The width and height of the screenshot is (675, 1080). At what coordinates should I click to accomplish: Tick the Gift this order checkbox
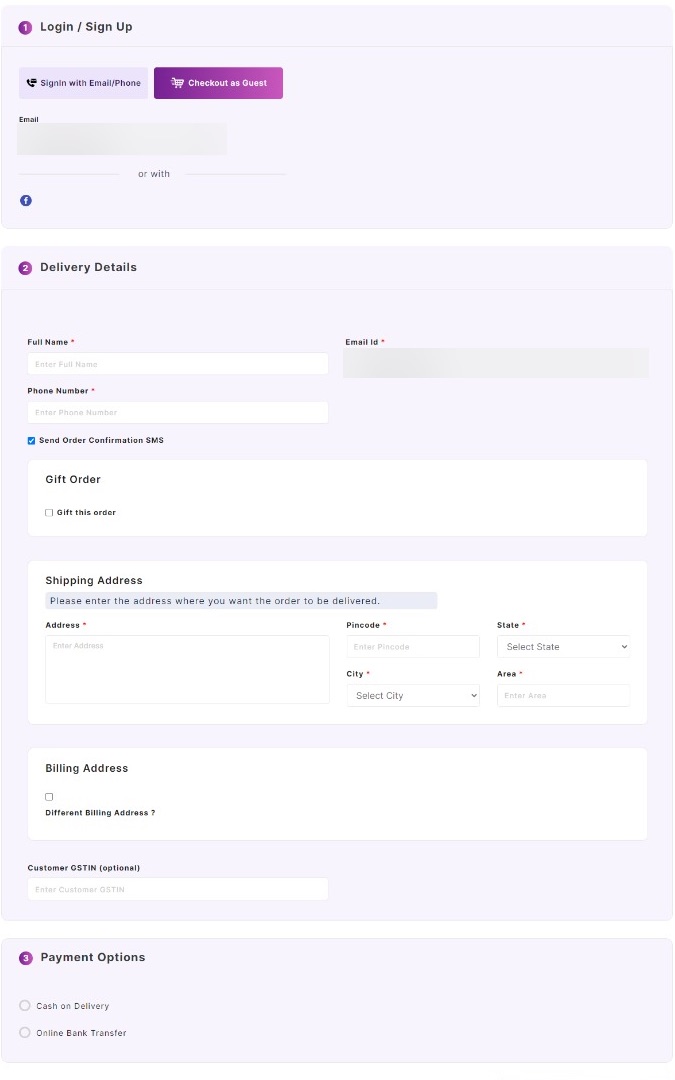pos(49,513)
